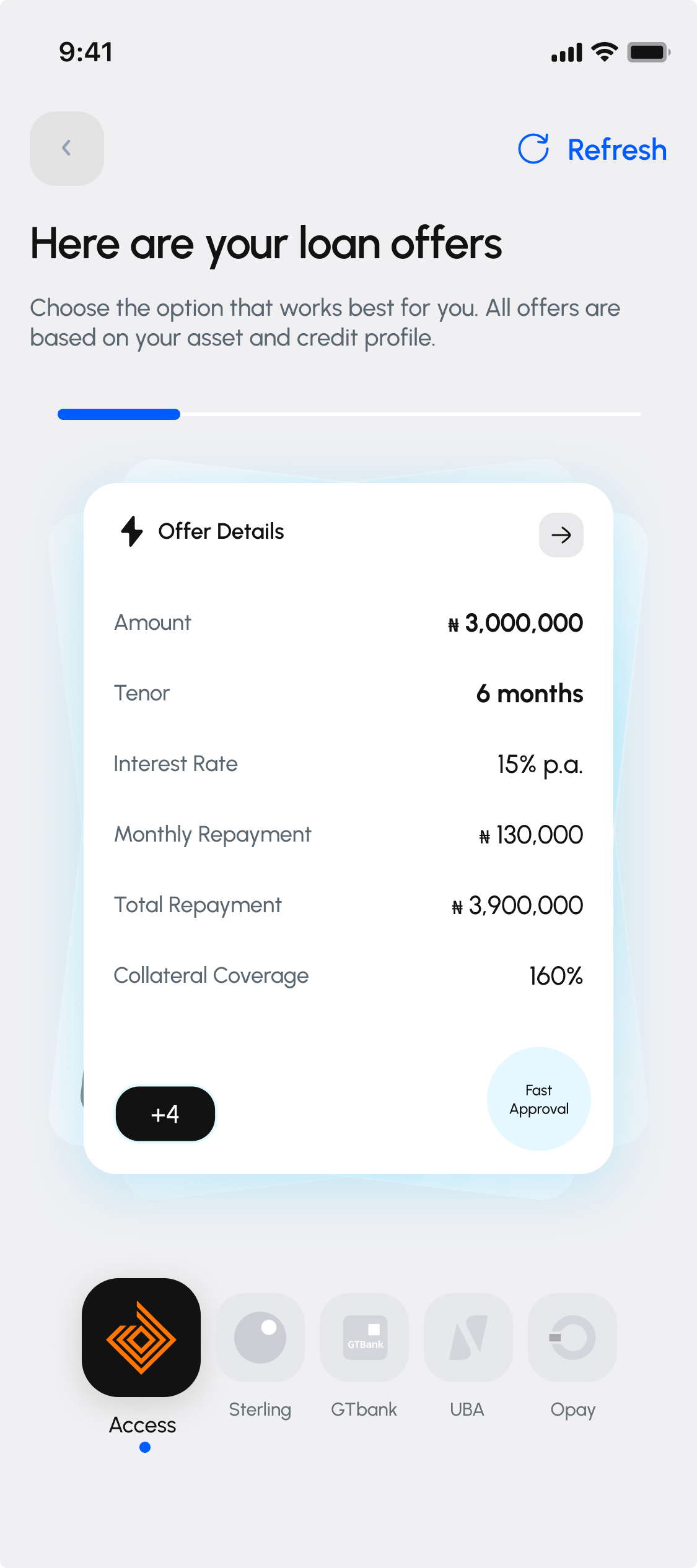Tap the Fast Approval badge
The height and width of the screenshot is (1568, 697).
pyautogui.click(x=539, y=1099)
